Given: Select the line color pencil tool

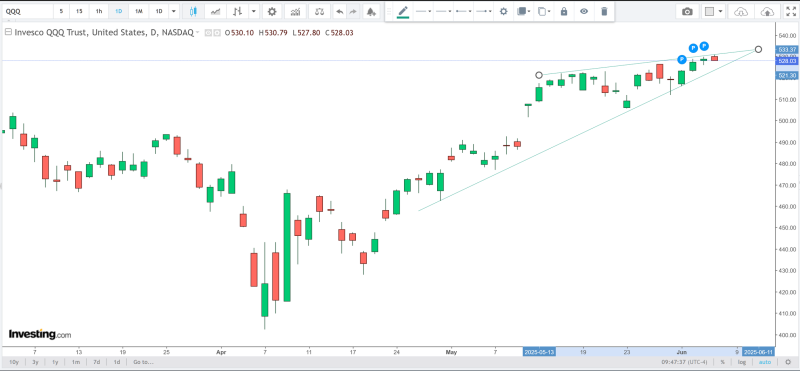Looking at the screenshot, I should (403, 11).
